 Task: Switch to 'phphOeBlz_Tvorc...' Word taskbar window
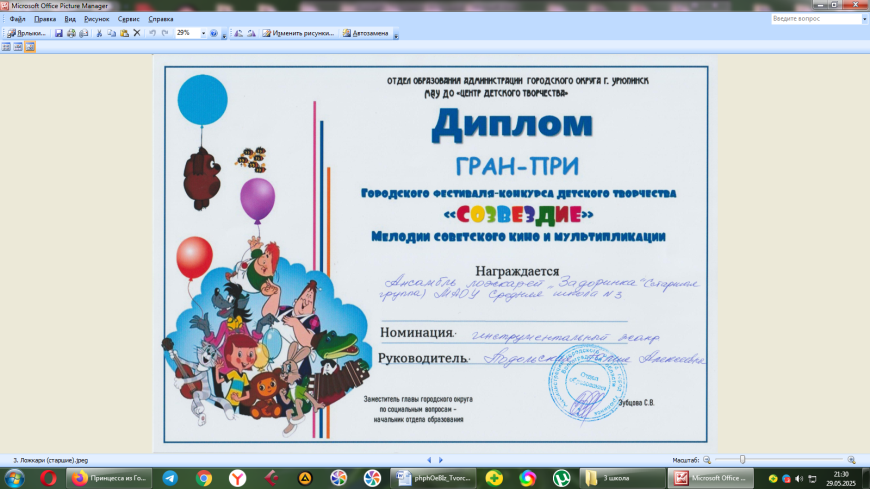433,478
